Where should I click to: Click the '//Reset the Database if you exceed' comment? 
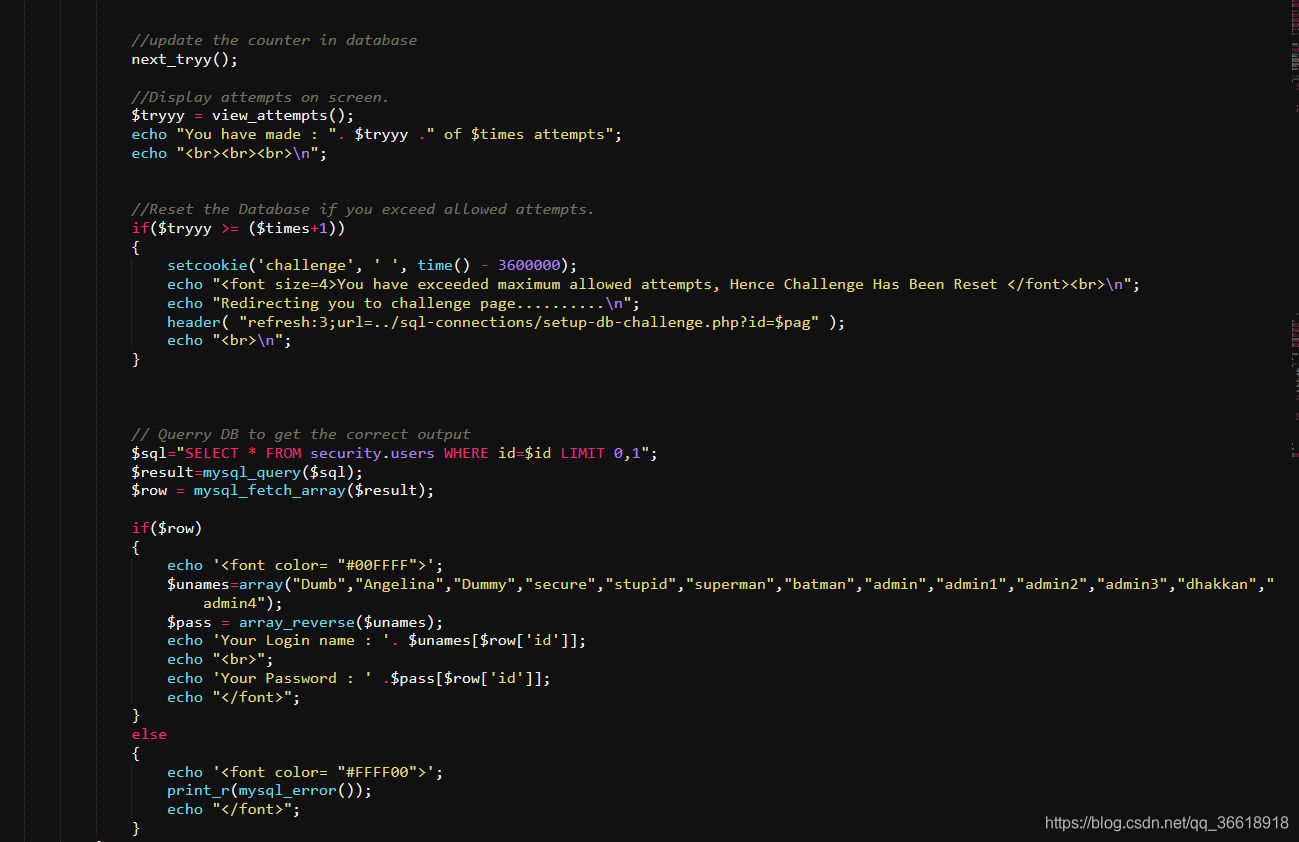click(x=363, y=209)
